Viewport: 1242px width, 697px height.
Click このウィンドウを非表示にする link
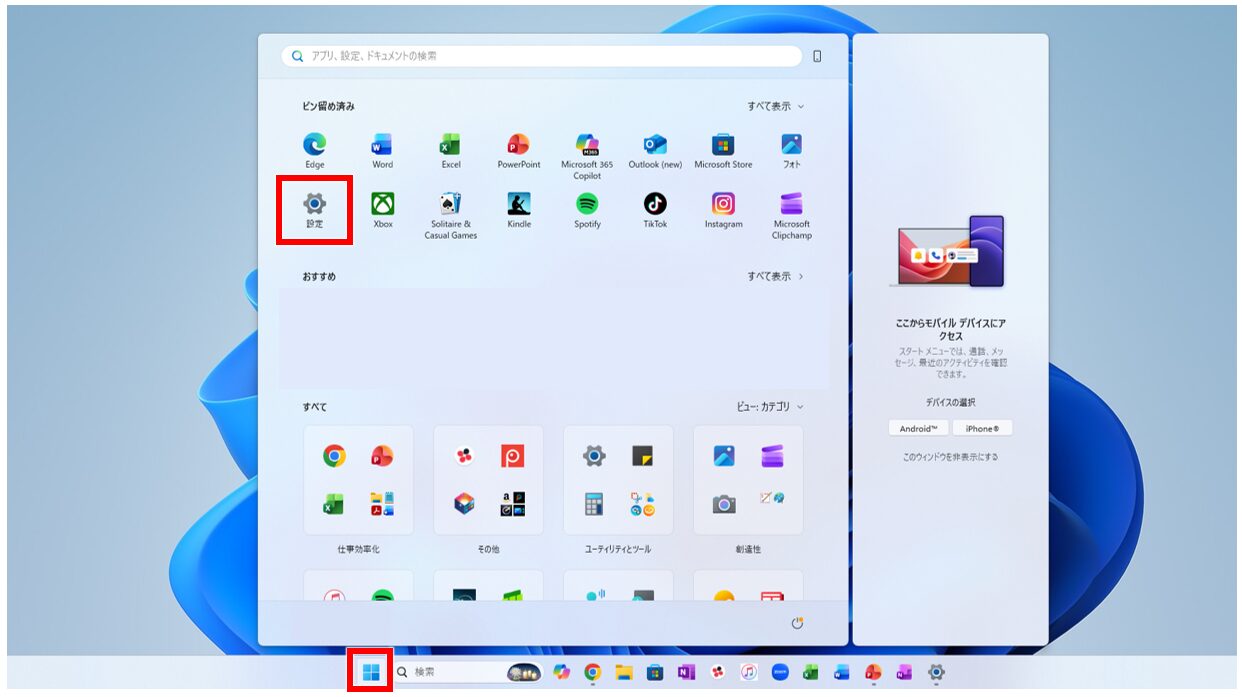pyautogui.click(x=950, y=457)
